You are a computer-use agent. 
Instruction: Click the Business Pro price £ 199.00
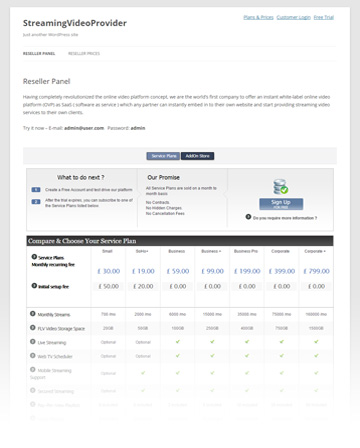click(x=247, y=271)
